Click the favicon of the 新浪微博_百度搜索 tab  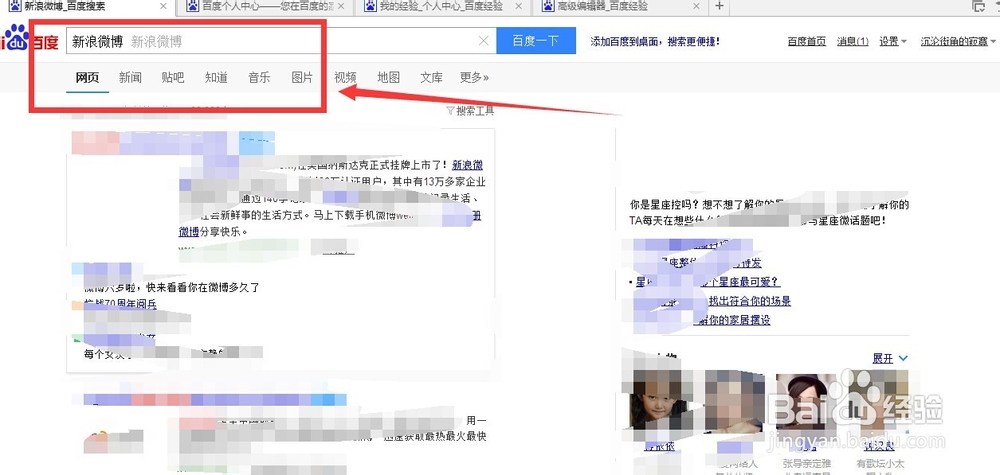tap(14, 6)
